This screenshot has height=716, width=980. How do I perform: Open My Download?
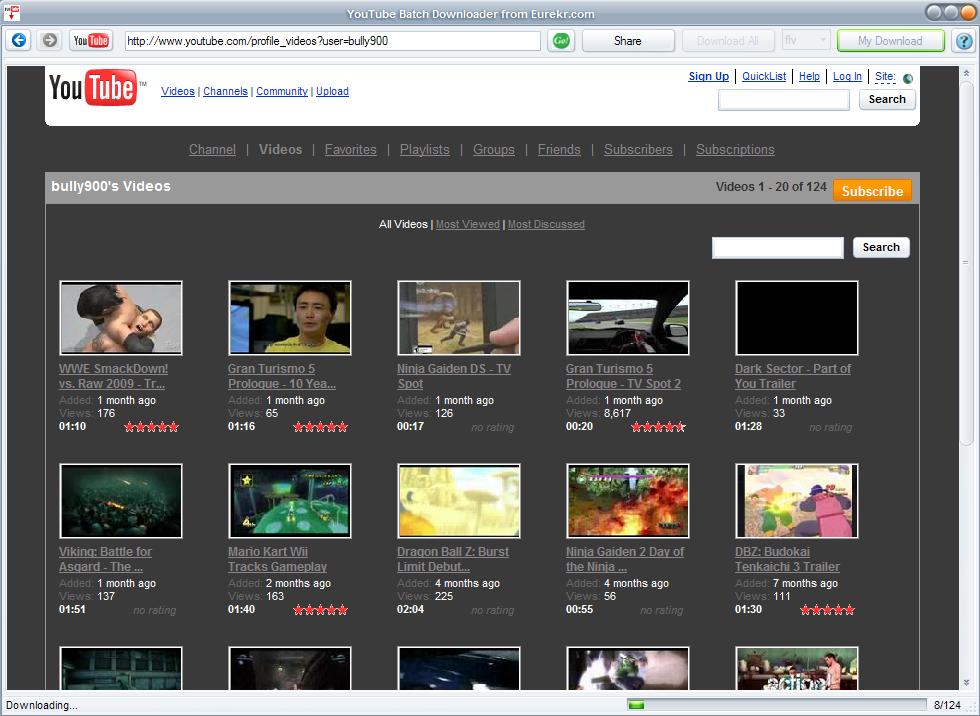click(x=891, y=41)
